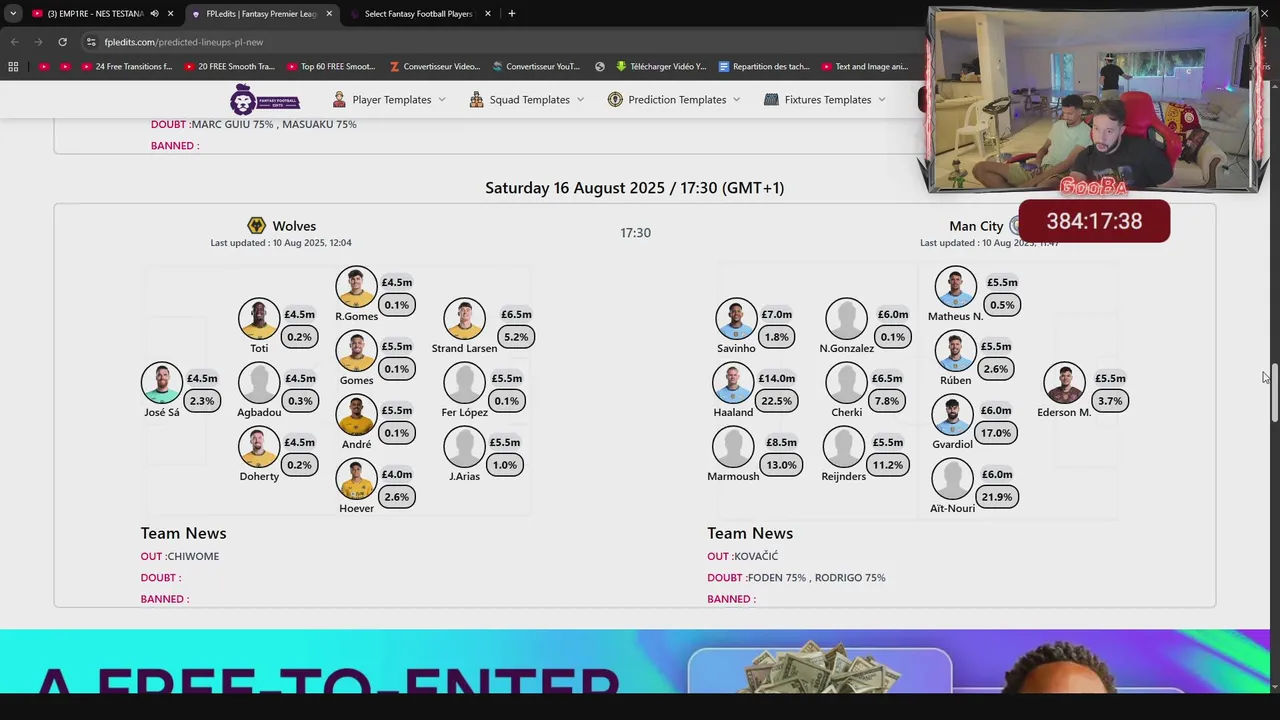Select the FPLedits Fantasy Premier League tab
The image size is (1280, 720).
(262, 14)
